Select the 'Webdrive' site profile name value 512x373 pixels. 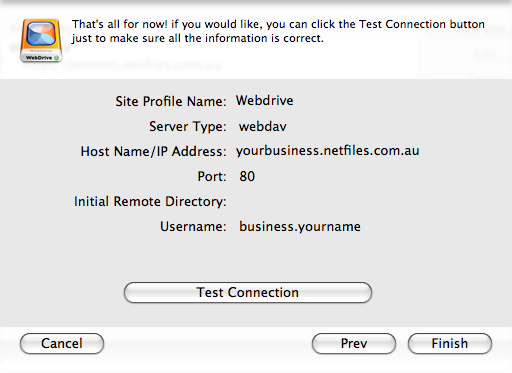[265, 101]
